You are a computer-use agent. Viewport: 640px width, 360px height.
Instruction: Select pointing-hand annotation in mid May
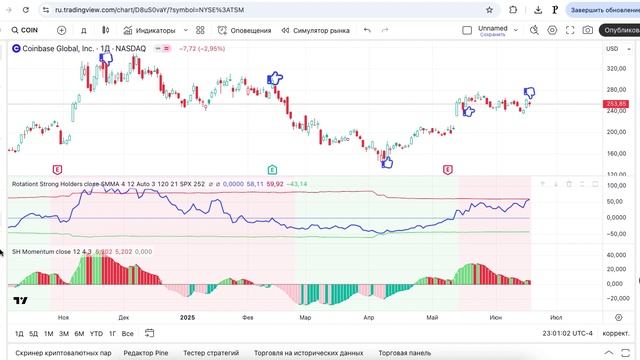pos(469,111)
